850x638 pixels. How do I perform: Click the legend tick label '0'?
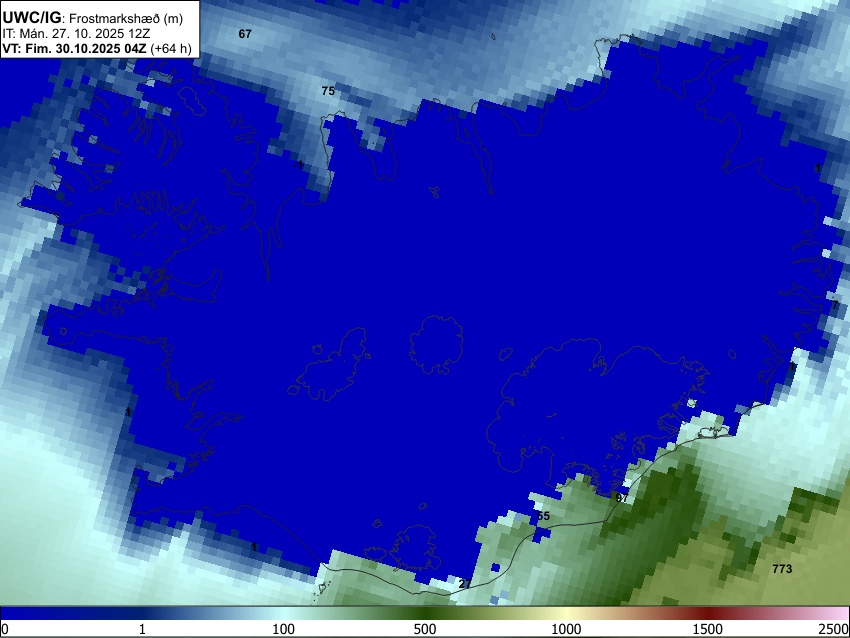5,629
